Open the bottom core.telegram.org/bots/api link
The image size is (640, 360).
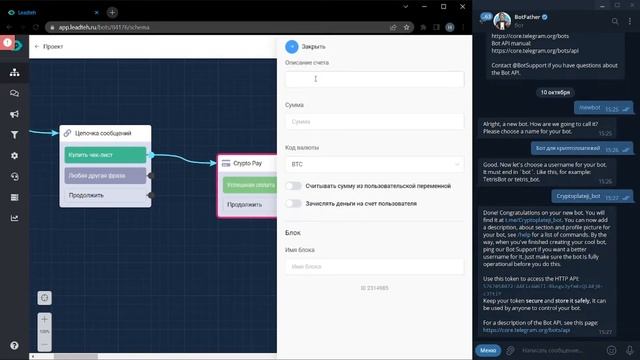526,330
